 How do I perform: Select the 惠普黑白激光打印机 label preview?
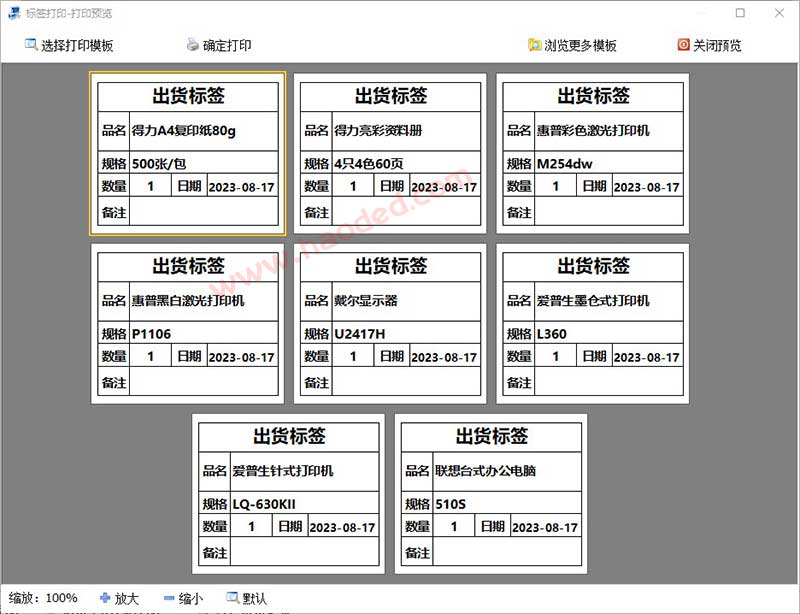point(188,324)
